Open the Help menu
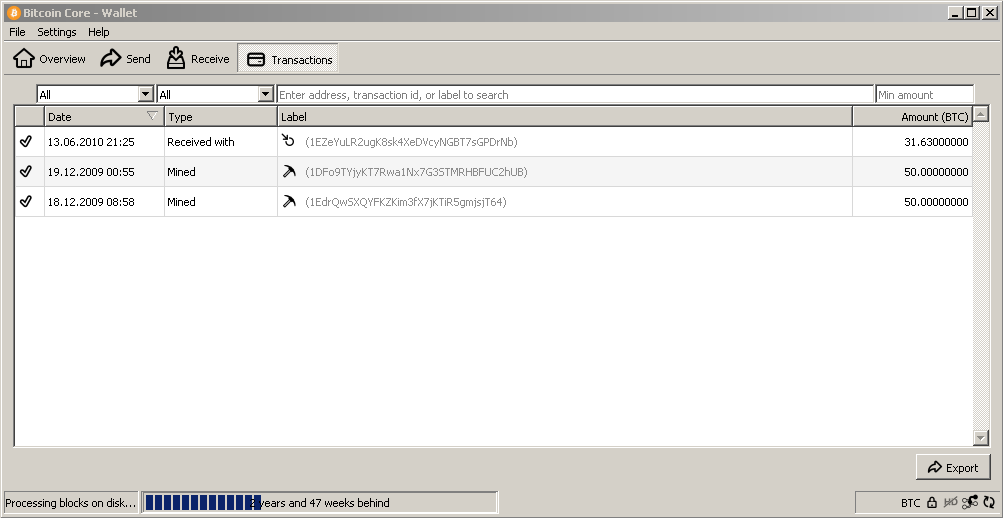Screen dimensions: 1003x518 99,32
